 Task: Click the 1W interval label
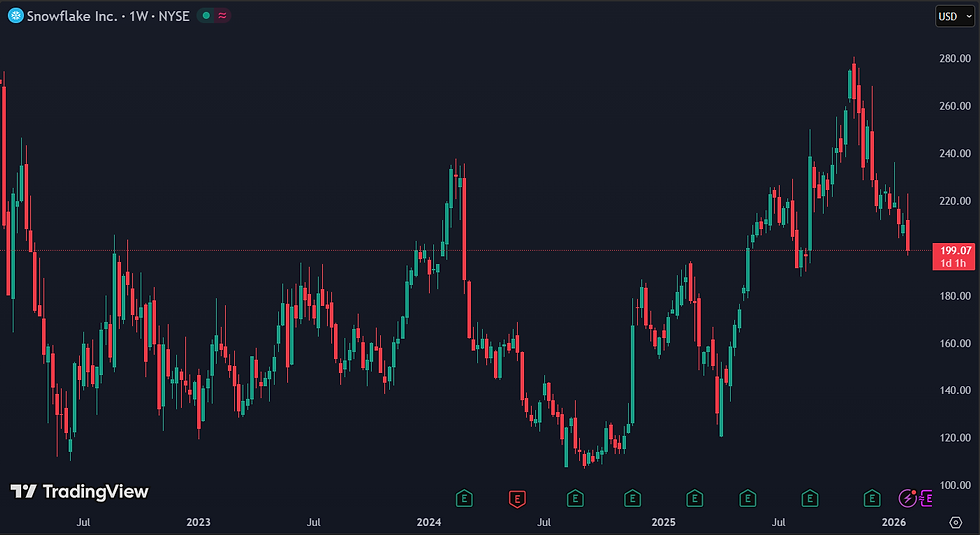138,16
